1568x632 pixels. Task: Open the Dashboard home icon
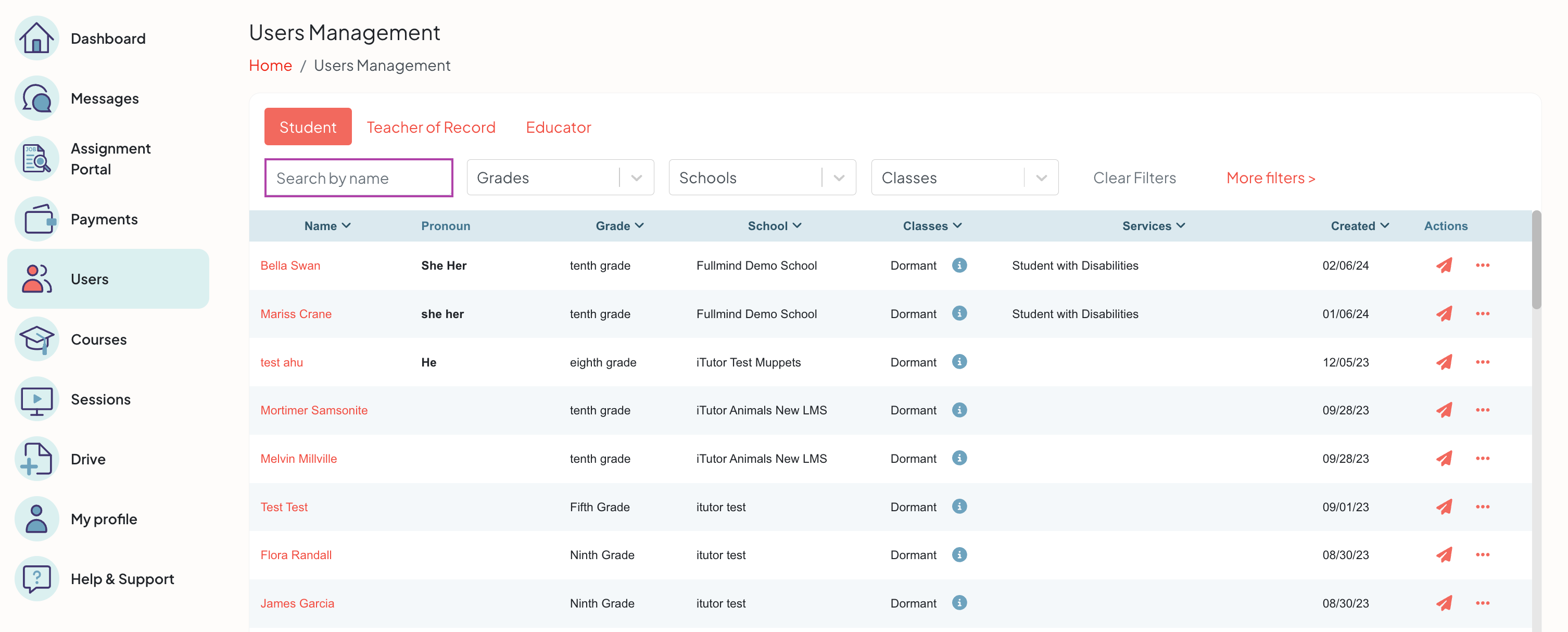(x=36, y=38)
